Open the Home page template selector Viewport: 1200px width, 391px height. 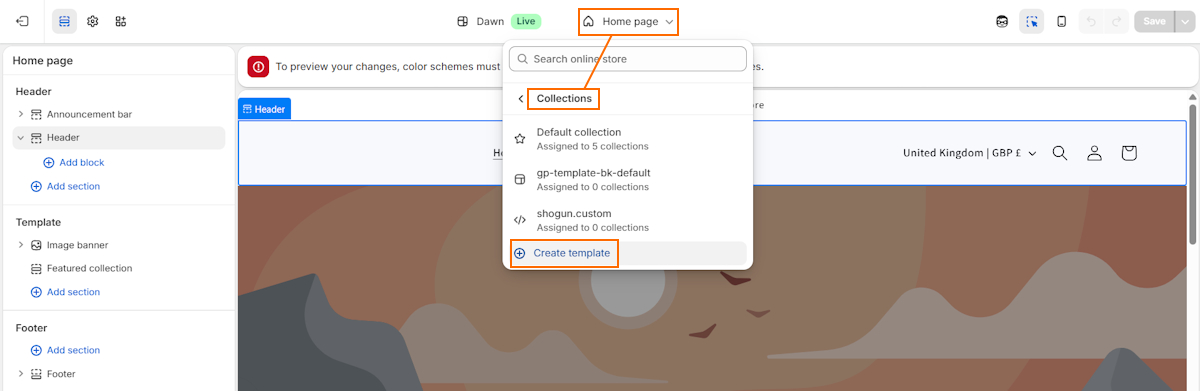pos(628,21)
